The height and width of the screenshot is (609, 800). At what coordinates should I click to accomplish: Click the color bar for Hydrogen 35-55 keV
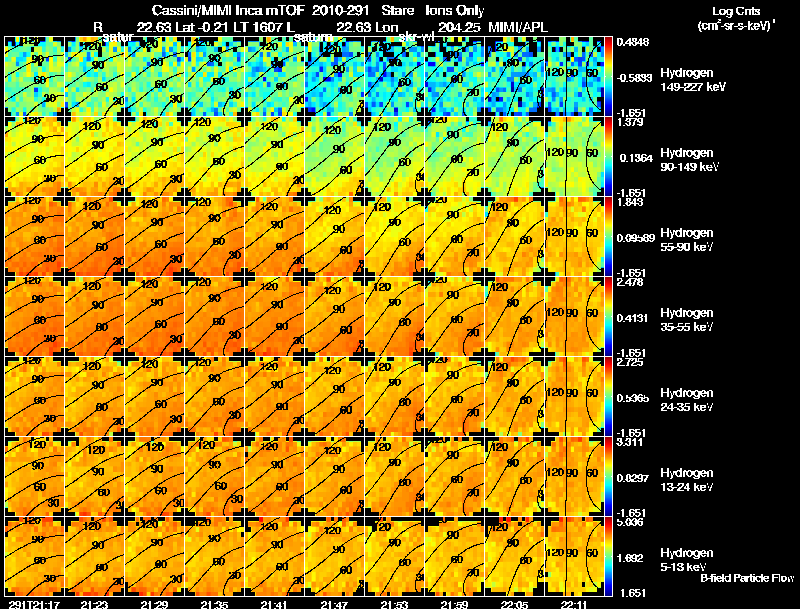pyautogui.click(x=609, y=317)
